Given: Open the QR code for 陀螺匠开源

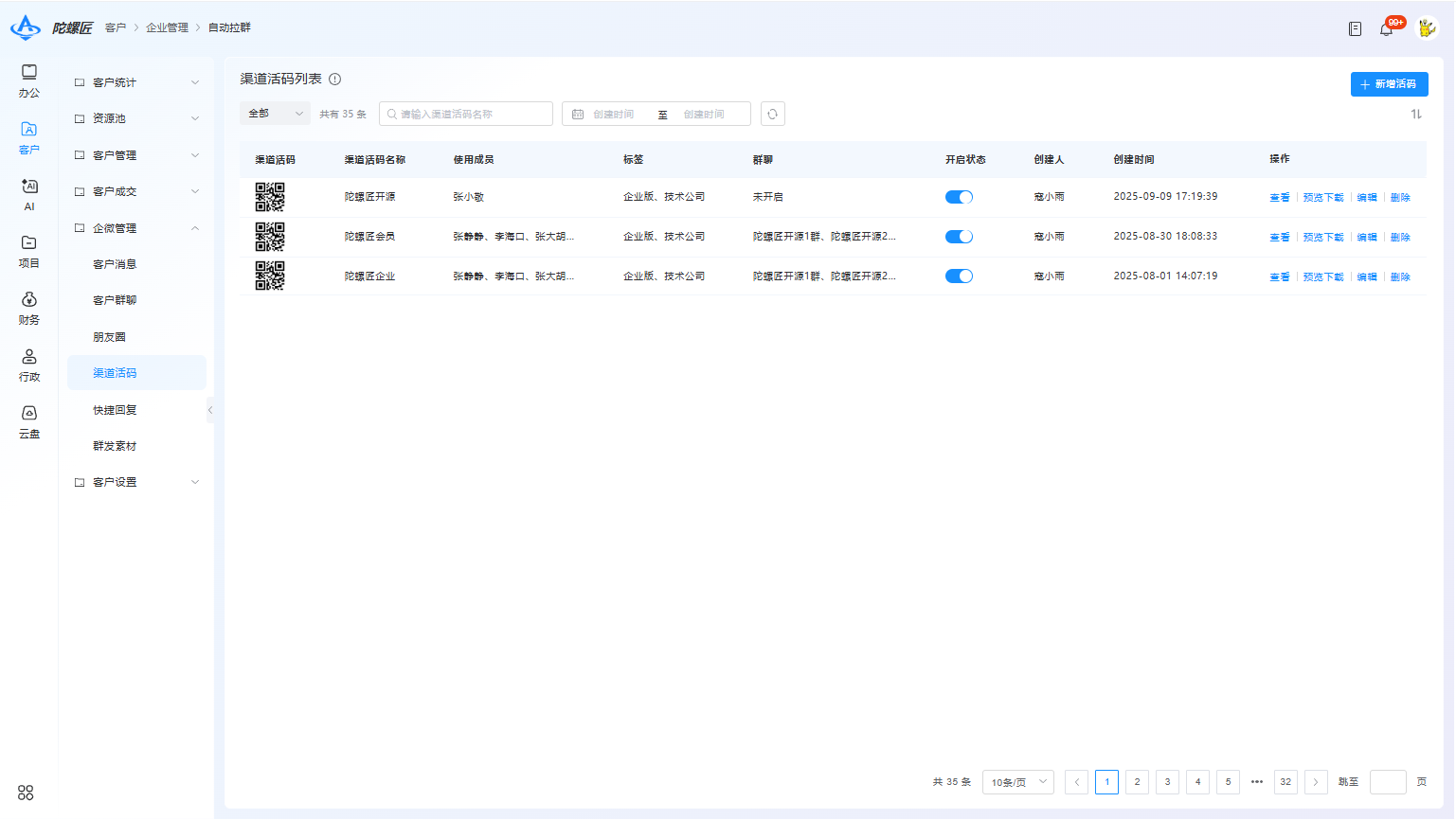Looking at the screenshot, I should [270, 197].
